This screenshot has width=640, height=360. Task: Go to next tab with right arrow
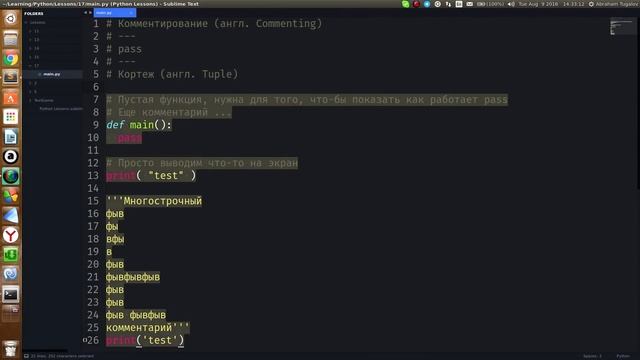(90, 13)
